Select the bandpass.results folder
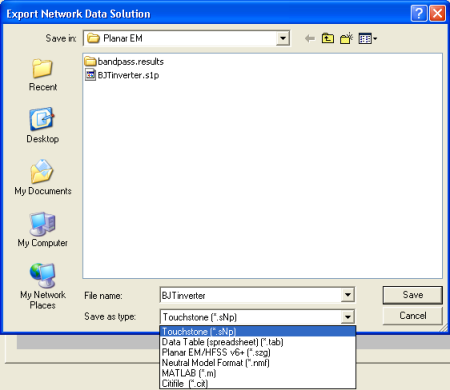The width and height of the screenshot is (450, 390). 124,61
